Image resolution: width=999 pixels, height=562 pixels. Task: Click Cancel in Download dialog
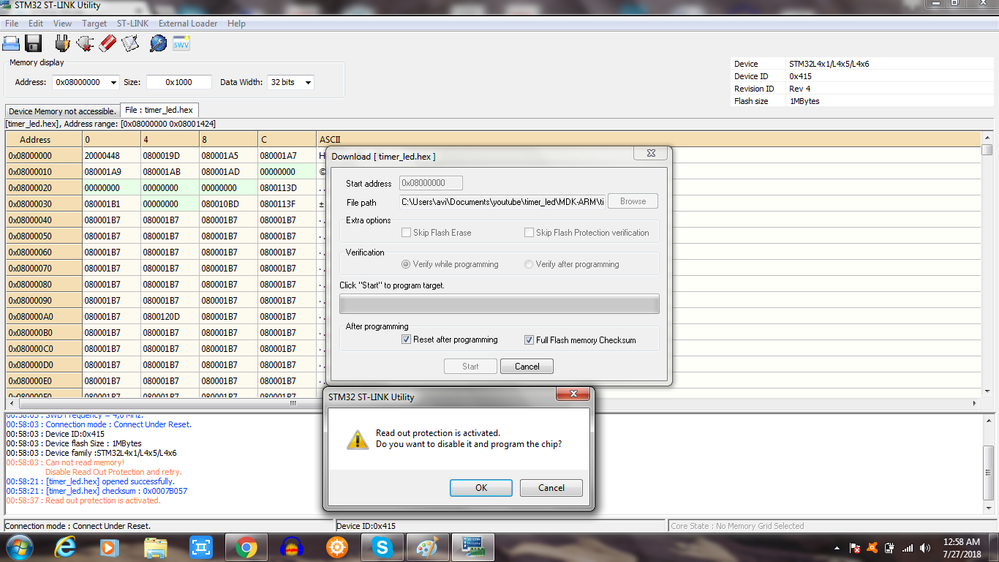pyautogui.click(x=527, y=366)
